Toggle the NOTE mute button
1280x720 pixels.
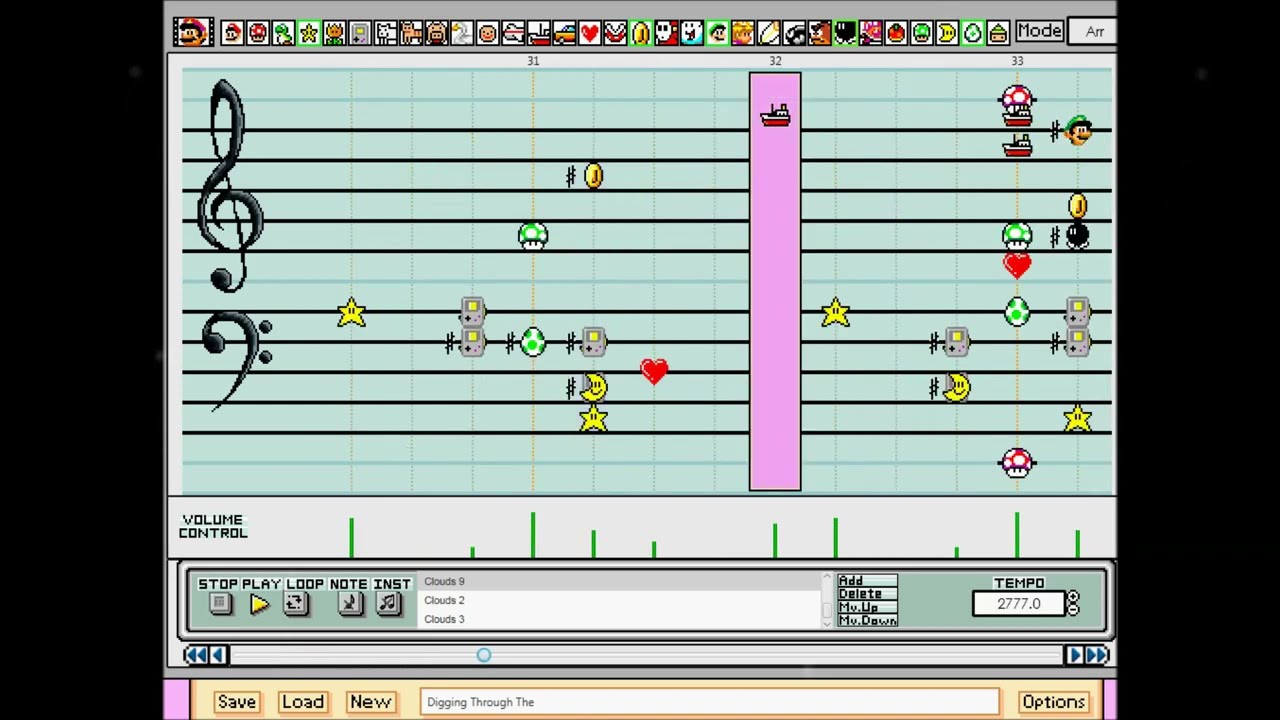(349, 603)
